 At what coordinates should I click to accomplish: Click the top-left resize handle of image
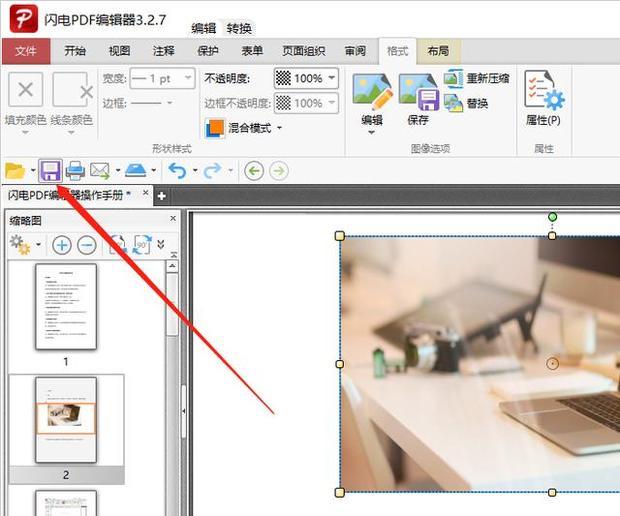340,236
